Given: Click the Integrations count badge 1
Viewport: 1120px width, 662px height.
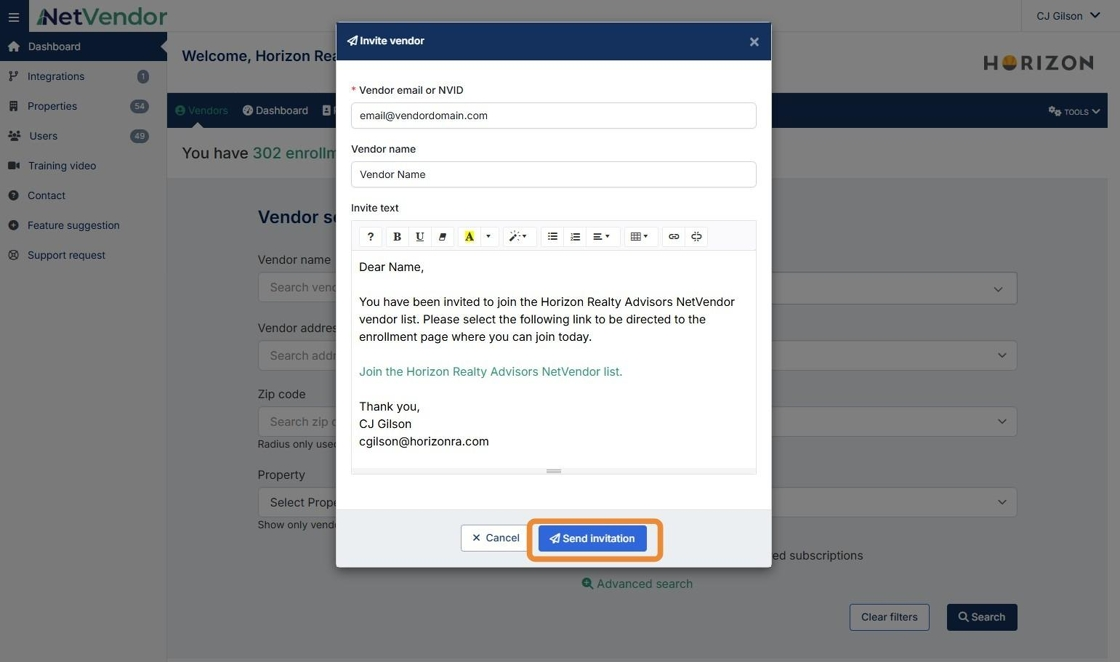Looking at the screenshot, I should (143, 76).
